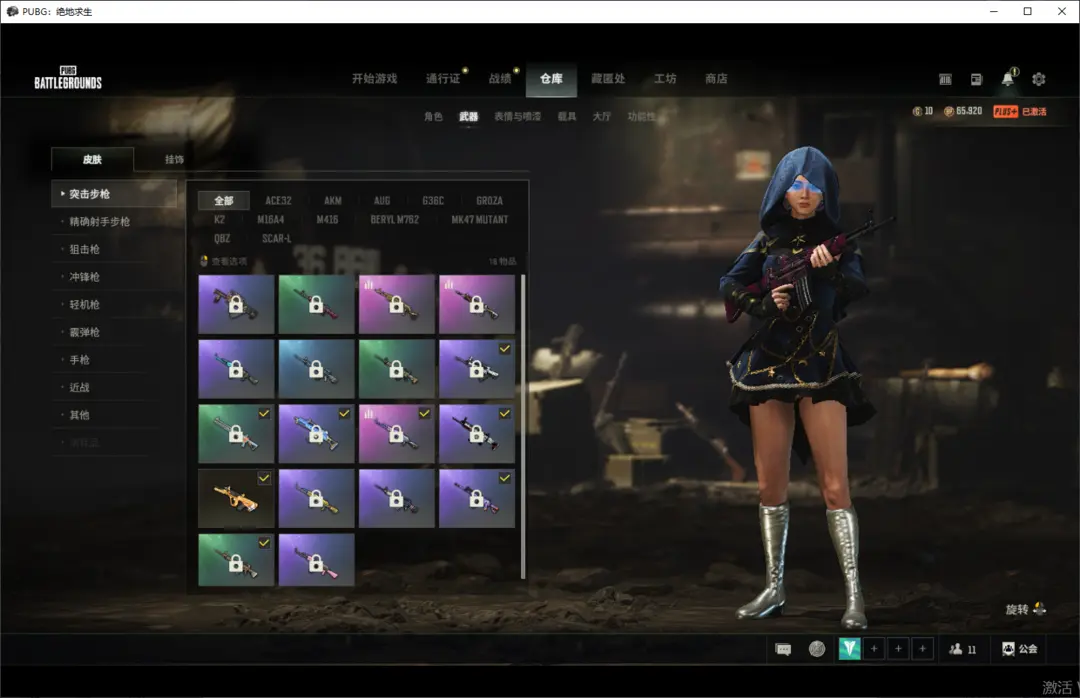1080x698 pixels.
Task: Filter skins by AKM
Action: 332,201
